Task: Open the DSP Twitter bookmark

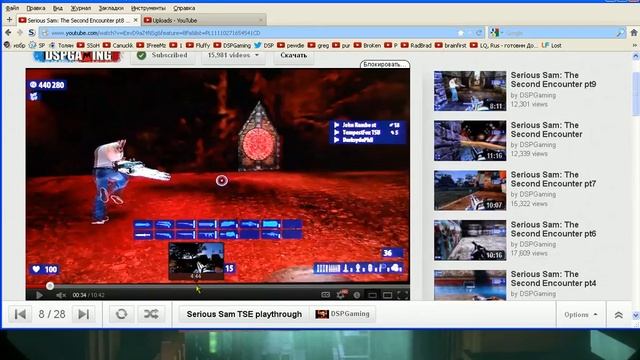Action: (x=264, y=45)
